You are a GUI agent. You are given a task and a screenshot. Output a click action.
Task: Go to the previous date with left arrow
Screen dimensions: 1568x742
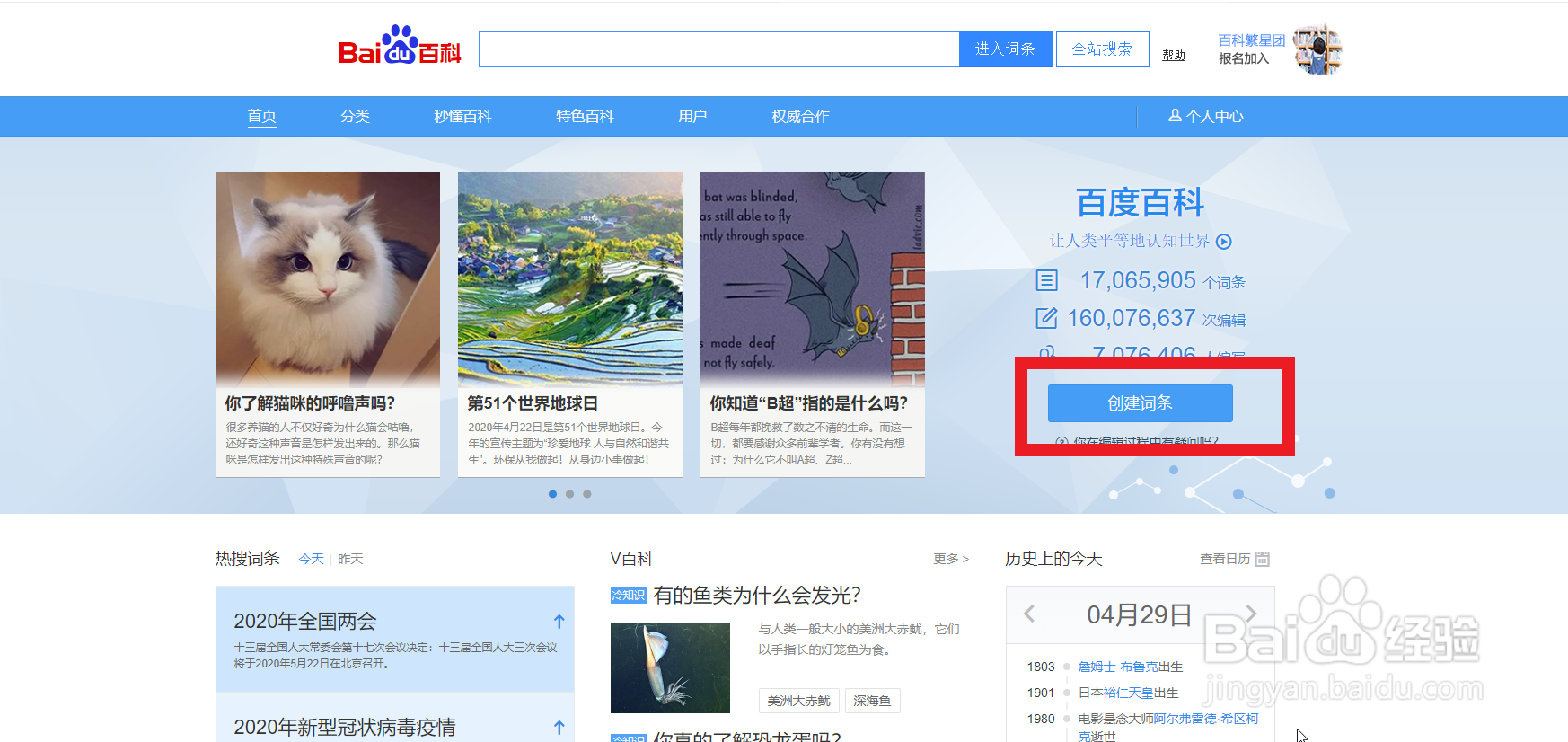click(x=1029, y=614)
